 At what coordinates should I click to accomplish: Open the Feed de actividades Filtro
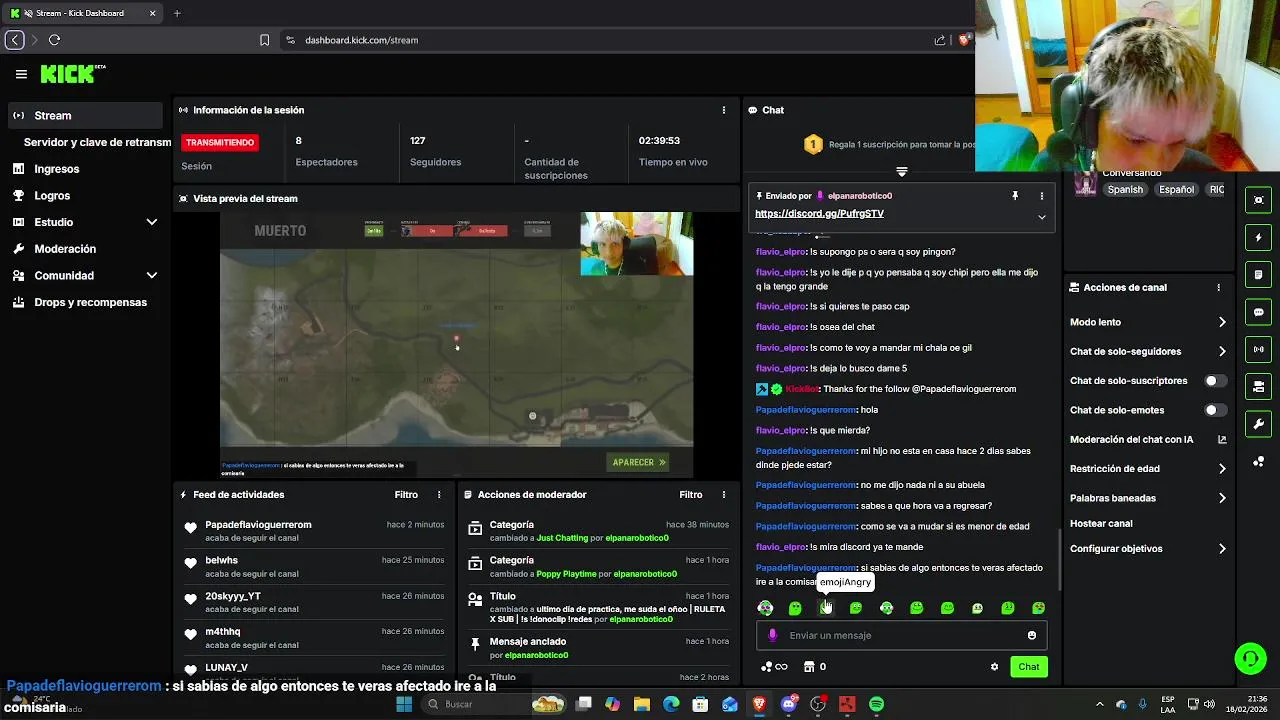pyautogui.click(x=406, y=495)
